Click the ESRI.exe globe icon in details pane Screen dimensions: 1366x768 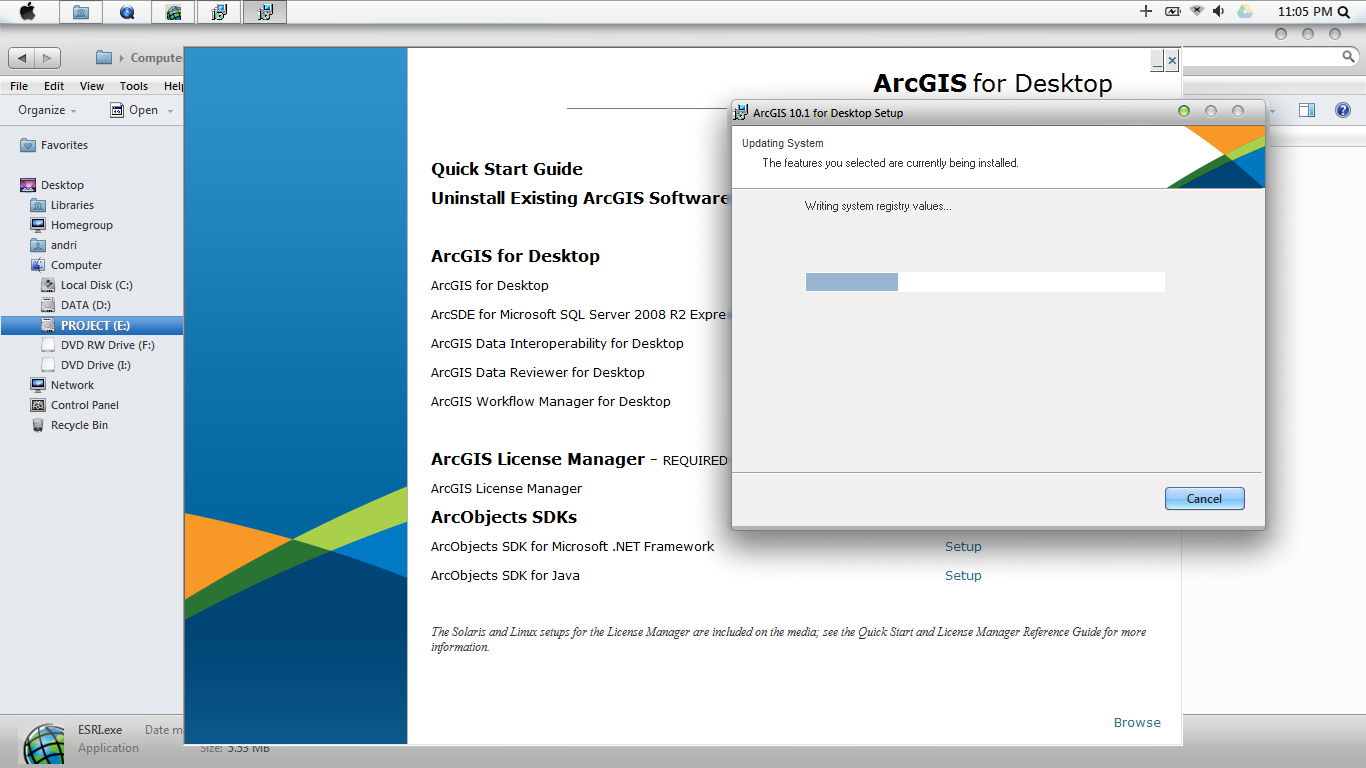(43, 744)
